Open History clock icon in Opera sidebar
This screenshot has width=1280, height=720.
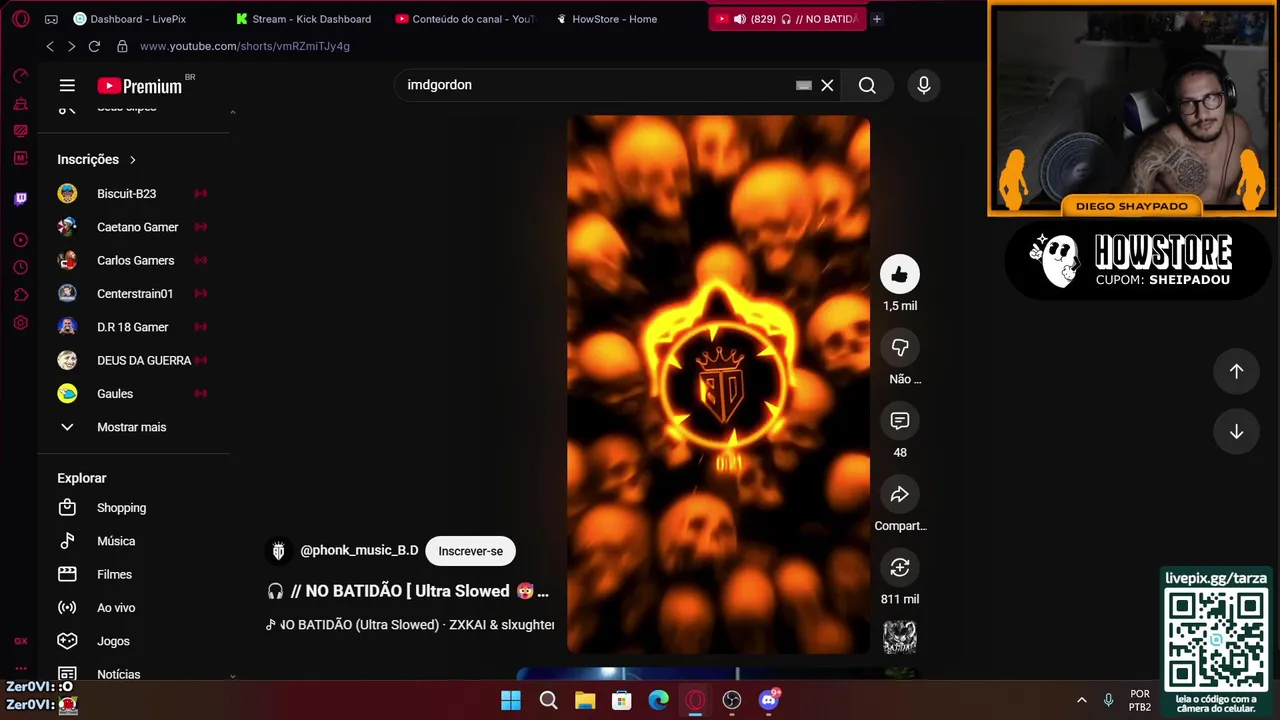(x=20, y=267)
